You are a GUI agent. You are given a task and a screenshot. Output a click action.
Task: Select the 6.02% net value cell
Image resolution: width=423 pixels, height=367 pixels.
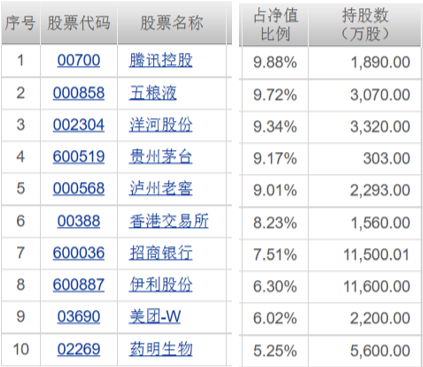275,318
